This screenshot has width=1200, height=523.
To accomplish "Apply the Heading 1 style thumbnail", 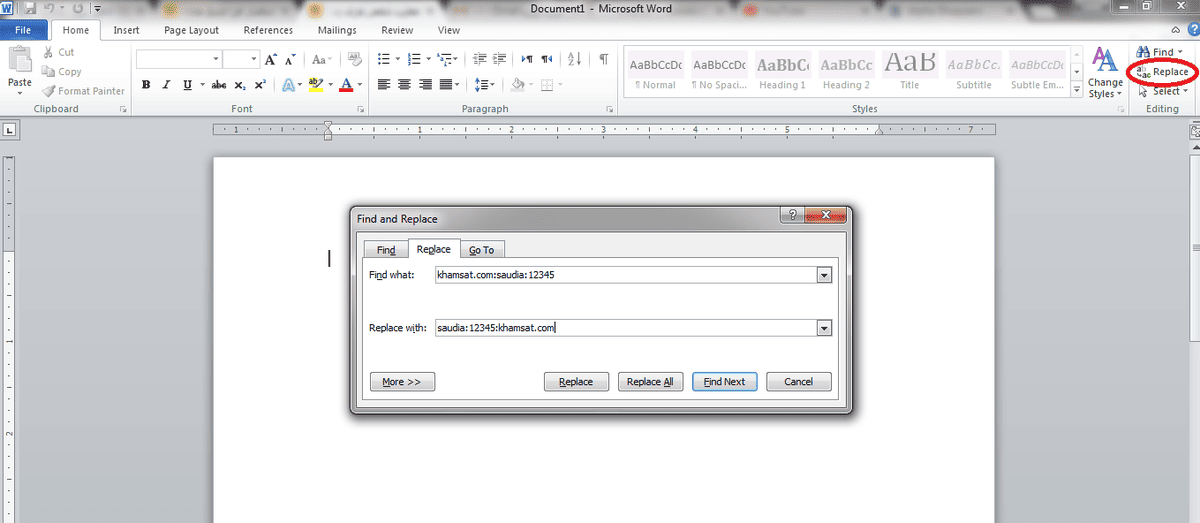I will [782, 70].
